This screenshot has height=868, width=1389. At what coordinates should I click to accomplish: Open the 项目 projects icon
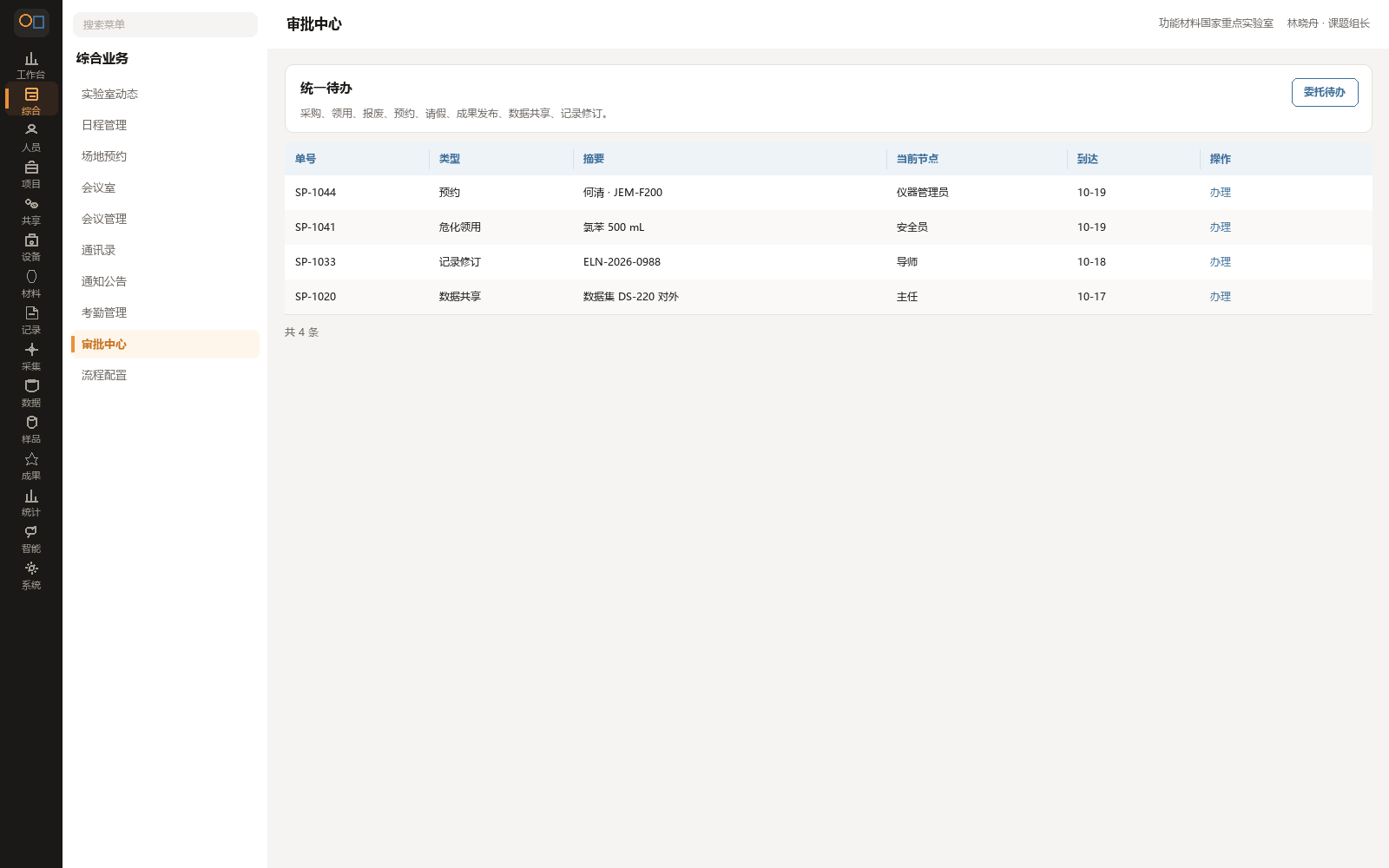(x=31, y=174)
